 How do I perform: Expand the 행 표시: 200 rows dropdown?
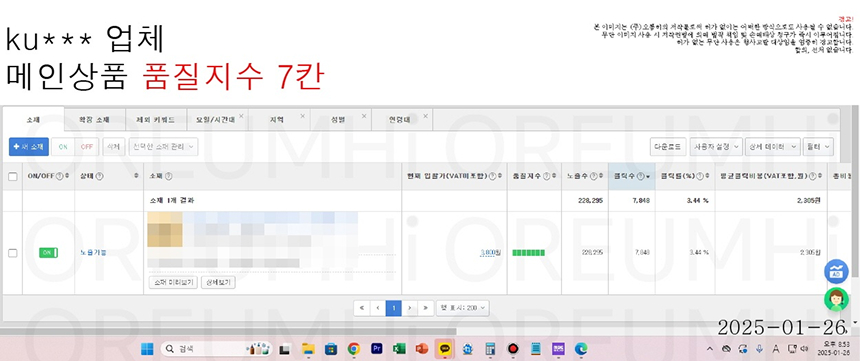[x=462, y=308]
